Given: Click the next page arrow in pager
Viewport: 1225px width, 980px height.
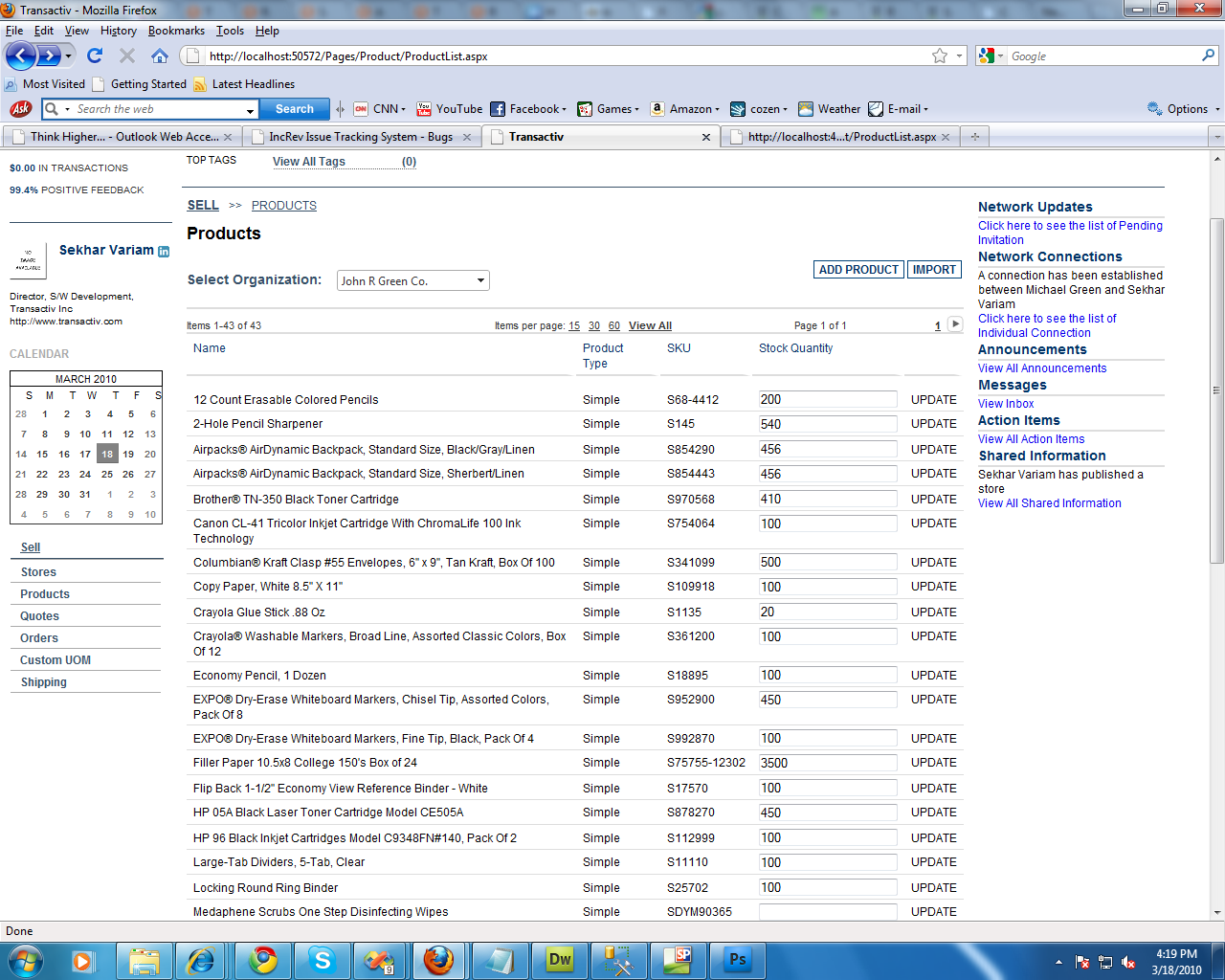Looking at the screenshot, I should 954,324.
